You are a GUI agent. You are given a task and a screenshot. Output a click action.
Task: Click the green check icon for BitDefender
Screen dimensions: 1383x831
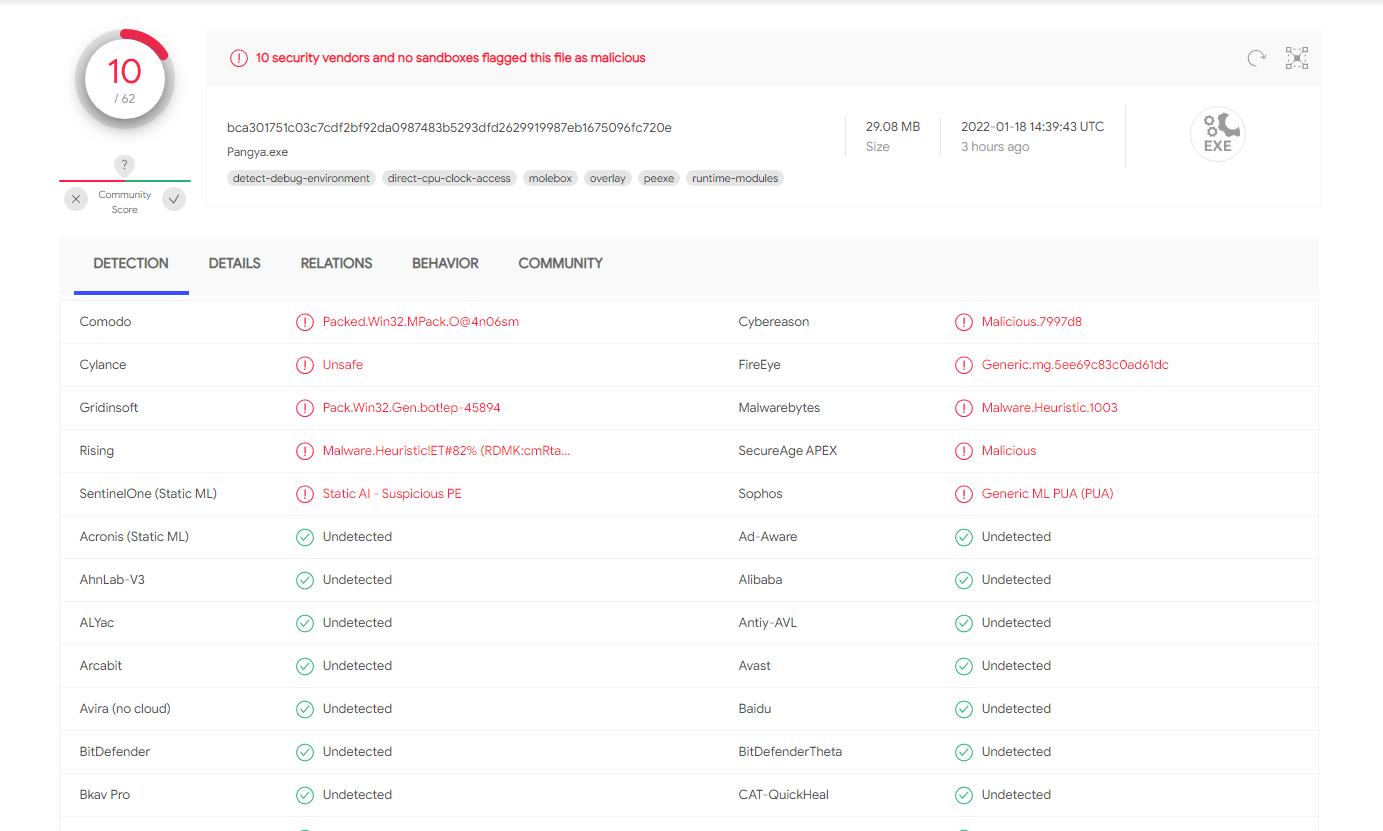coord(305,752)
